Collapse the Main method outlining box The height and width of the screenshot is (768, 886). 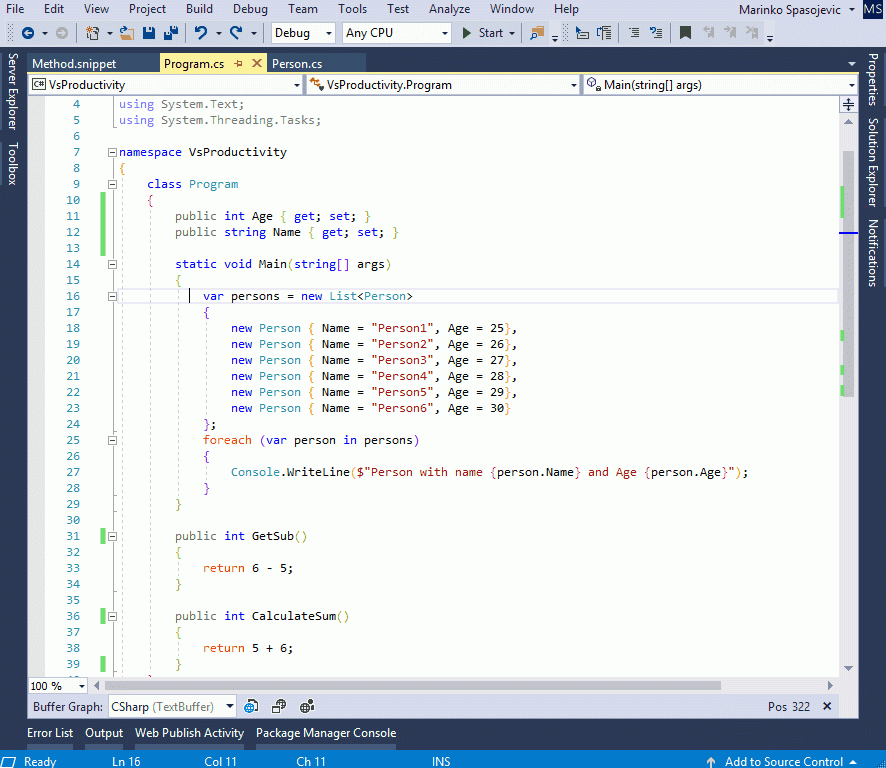(112, 264)
